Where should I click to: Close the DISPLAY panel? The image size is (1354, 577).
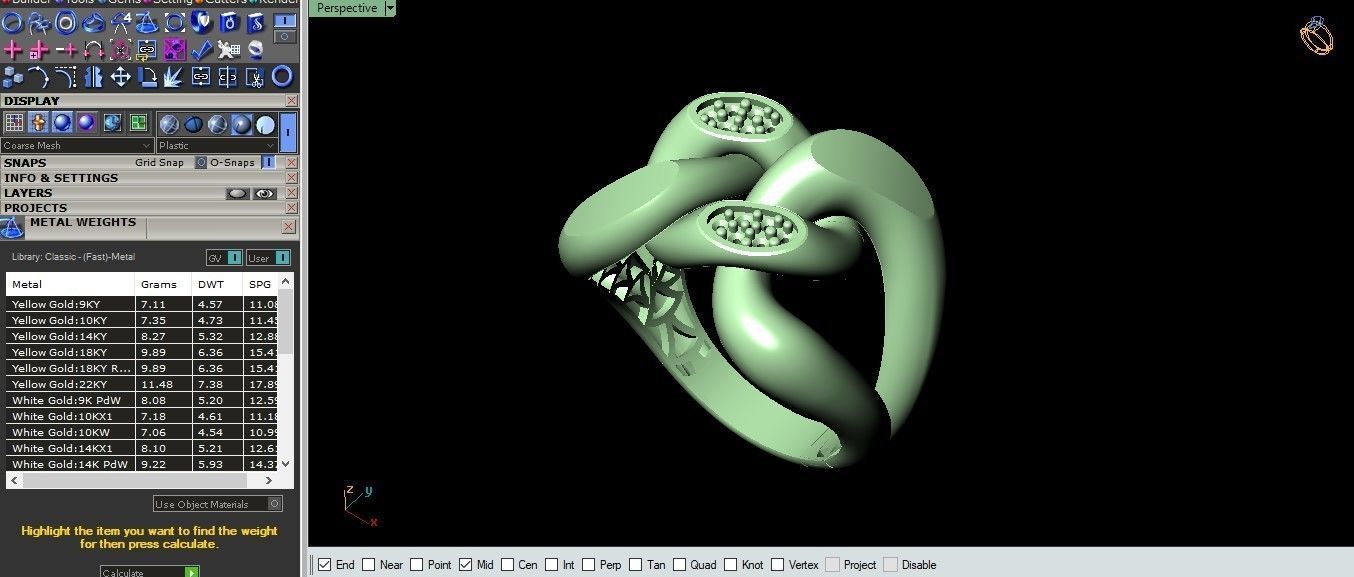(291, 101)
